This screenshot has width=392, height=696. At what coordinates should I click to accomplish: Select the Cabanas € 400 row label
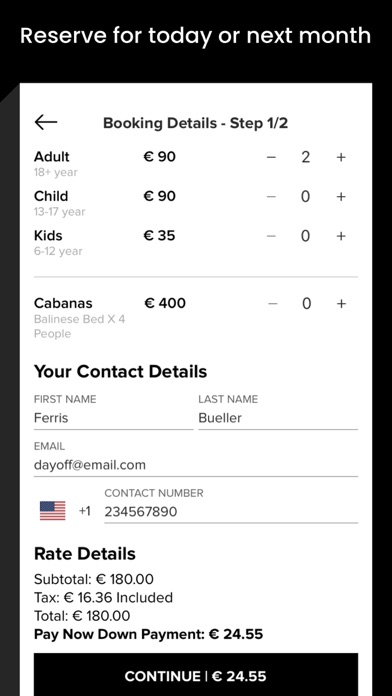pyautogui.click(x=63, y=304)
